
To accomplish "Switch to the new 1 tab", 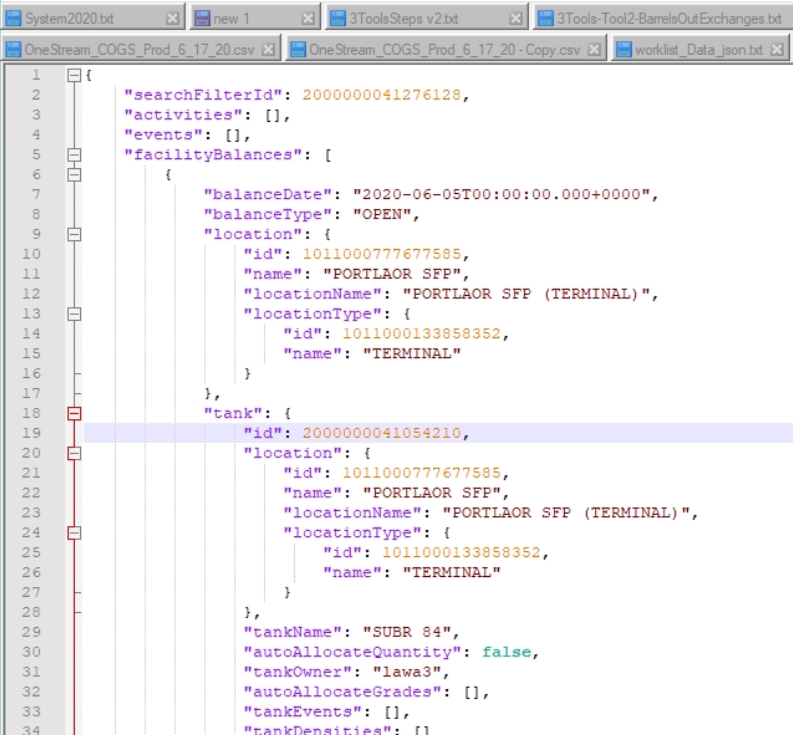I will click(255, 19).
